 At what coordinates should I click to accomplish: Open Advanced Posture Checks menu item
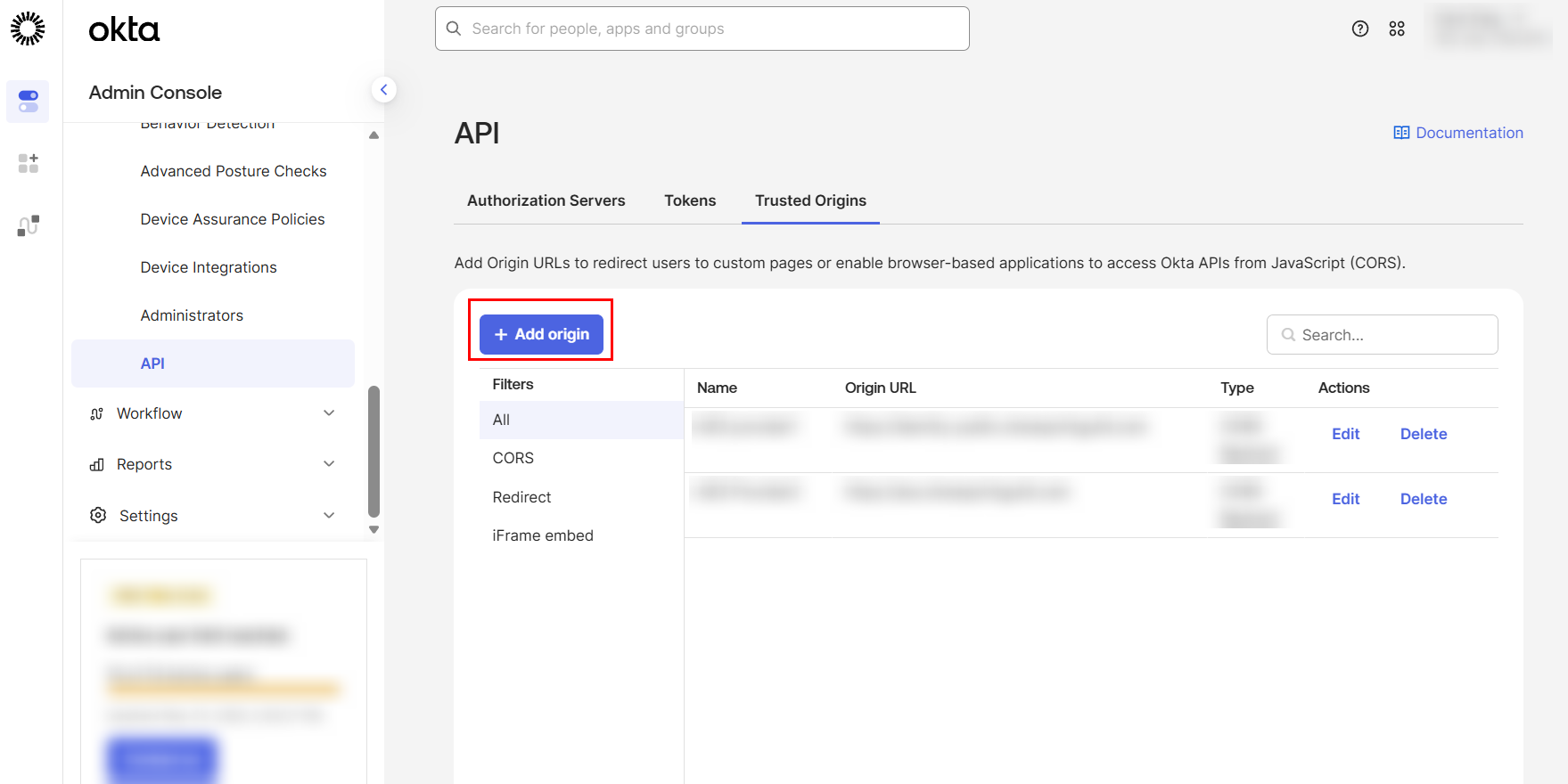click(234, 171)
